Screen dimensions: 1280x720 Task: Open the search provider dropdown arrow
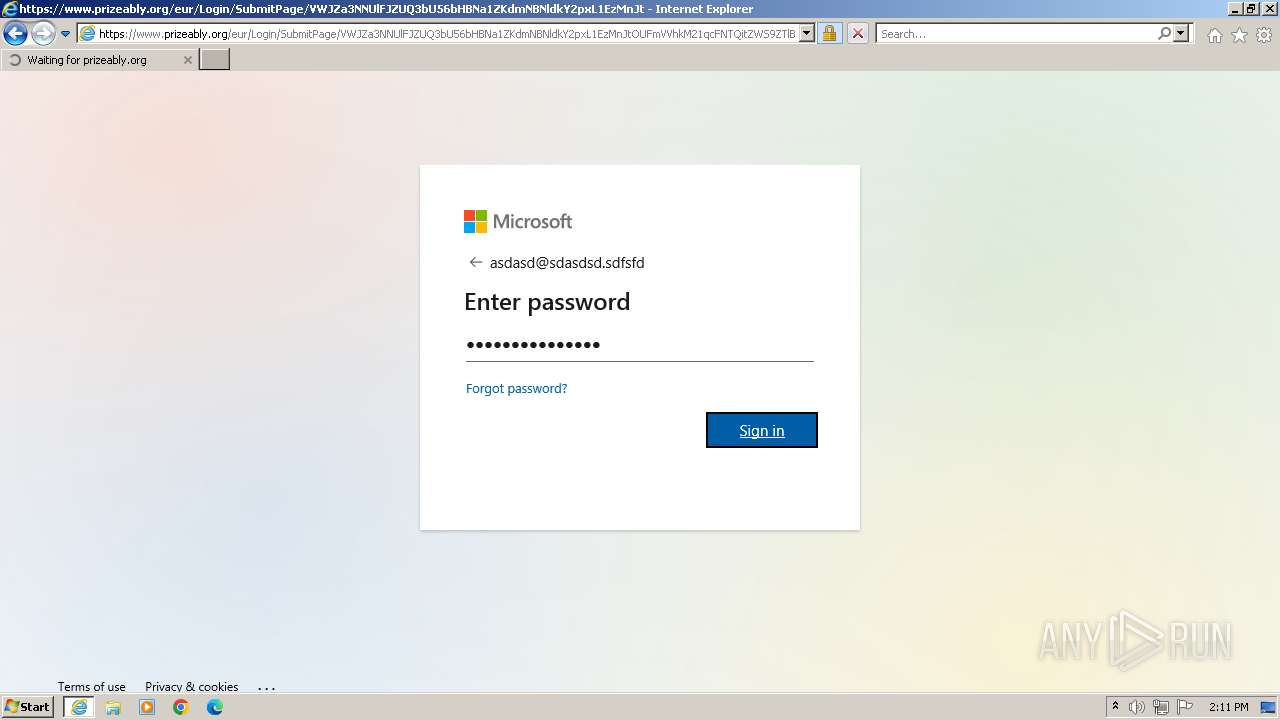click(x=1181, y=34)
